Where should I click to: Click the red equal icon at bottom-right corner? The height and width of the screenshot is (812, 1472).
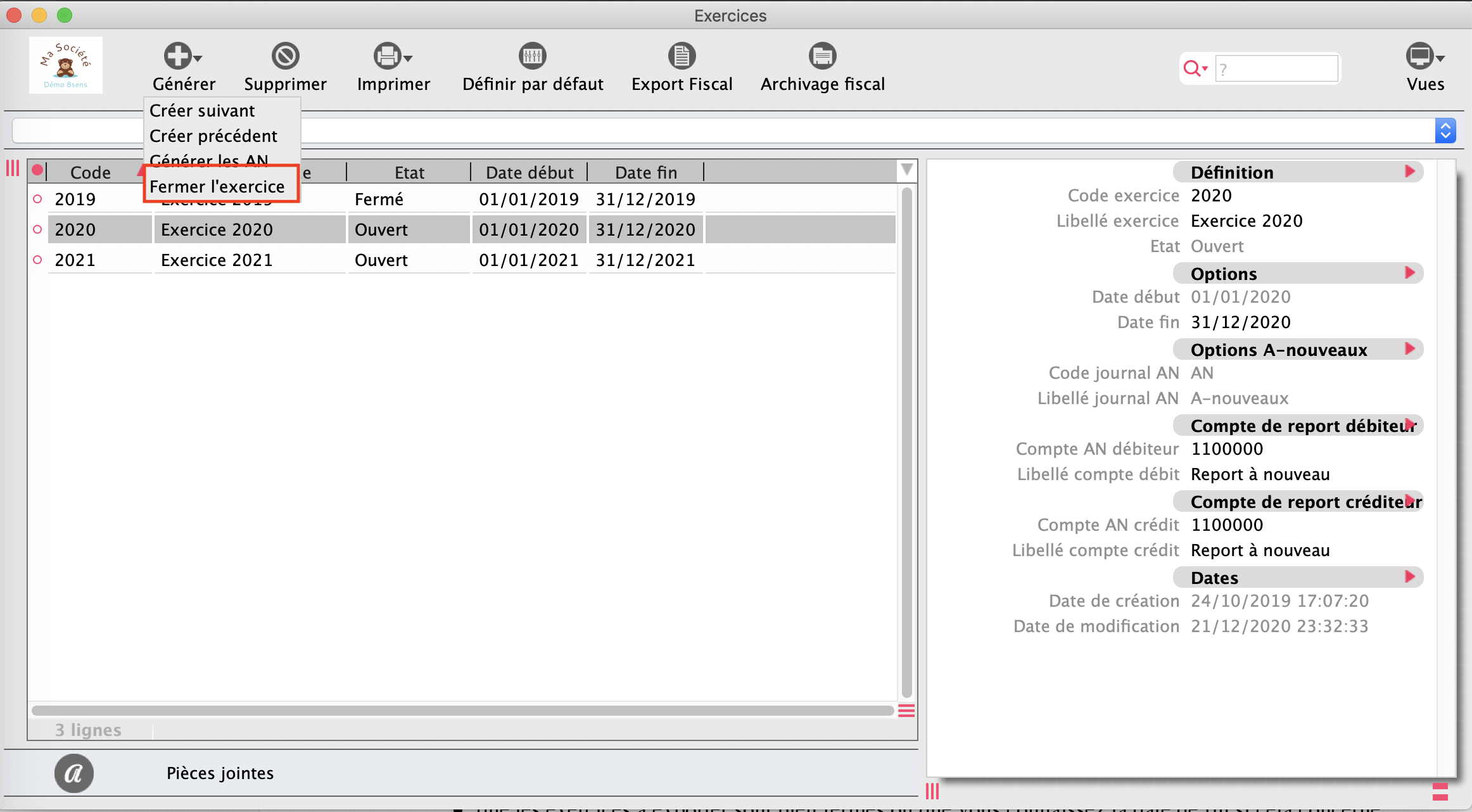point(1440,792)
